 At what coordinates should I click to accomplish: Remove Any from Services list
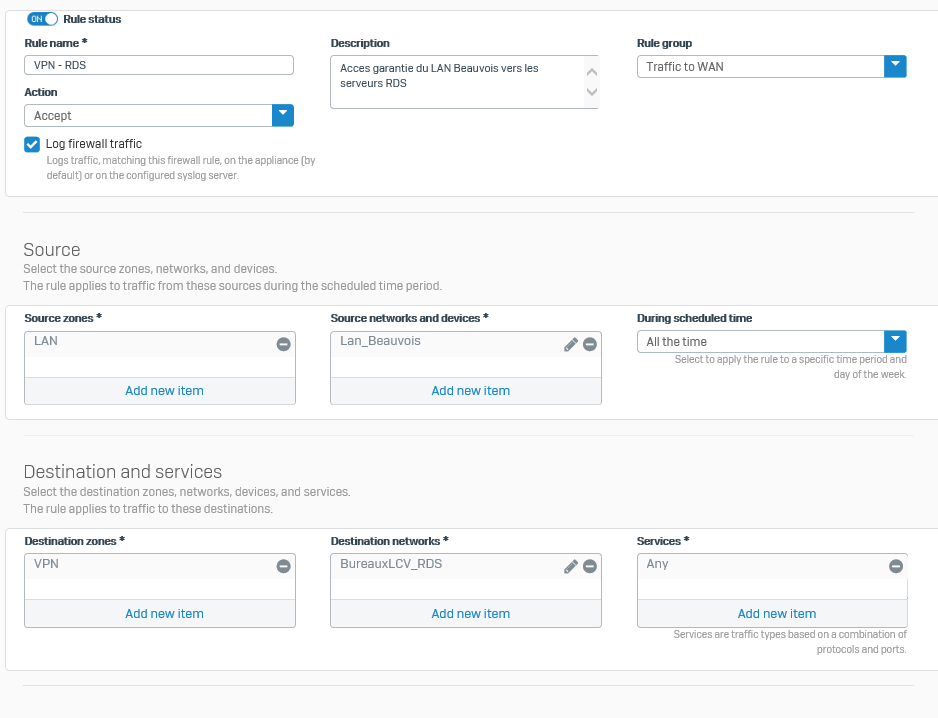[896, 566]
